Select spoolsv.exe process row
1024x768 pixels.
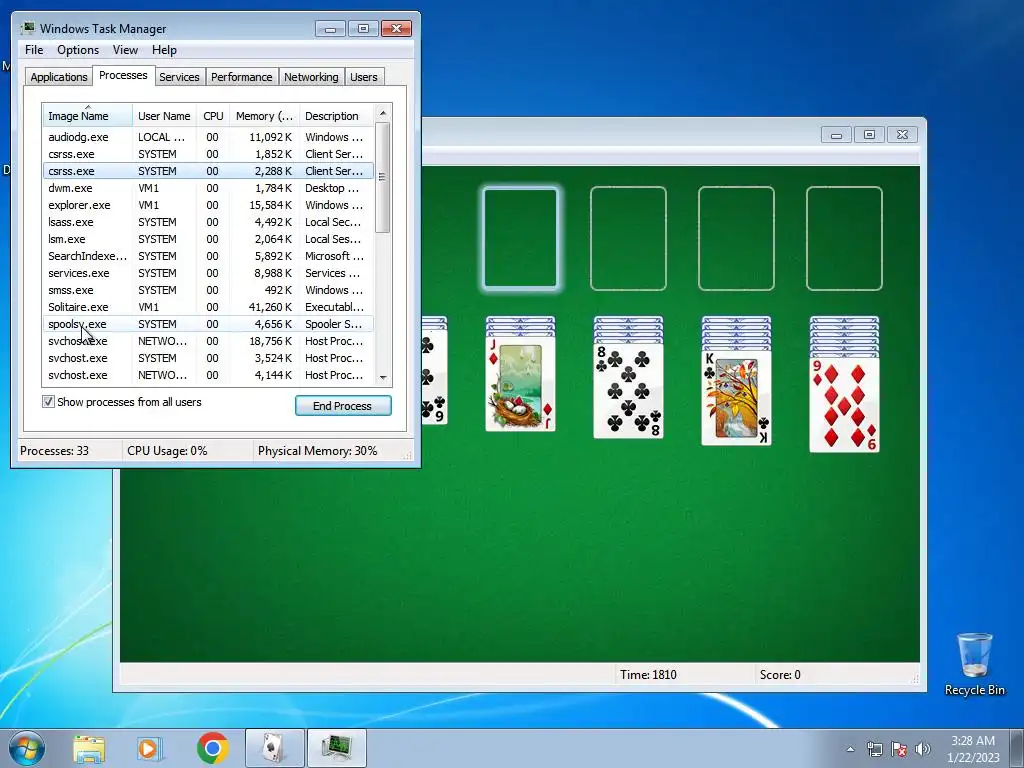click(x=208, y=324)
